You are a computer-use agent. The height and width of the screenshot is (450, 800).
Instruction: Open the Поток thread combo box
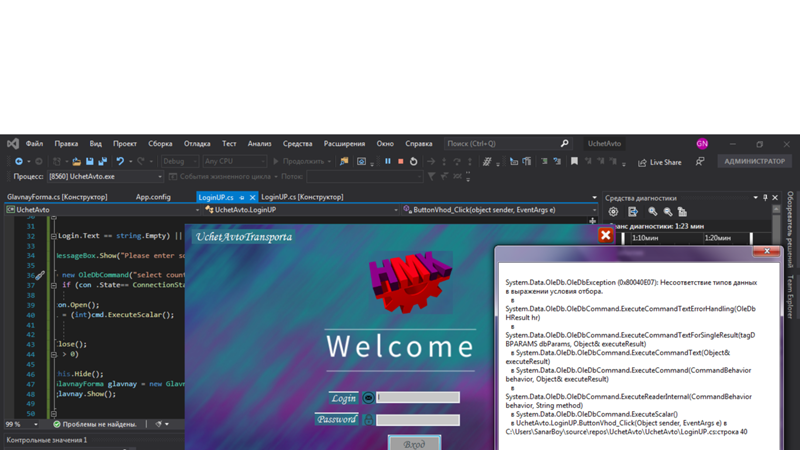tap(364, 177)
